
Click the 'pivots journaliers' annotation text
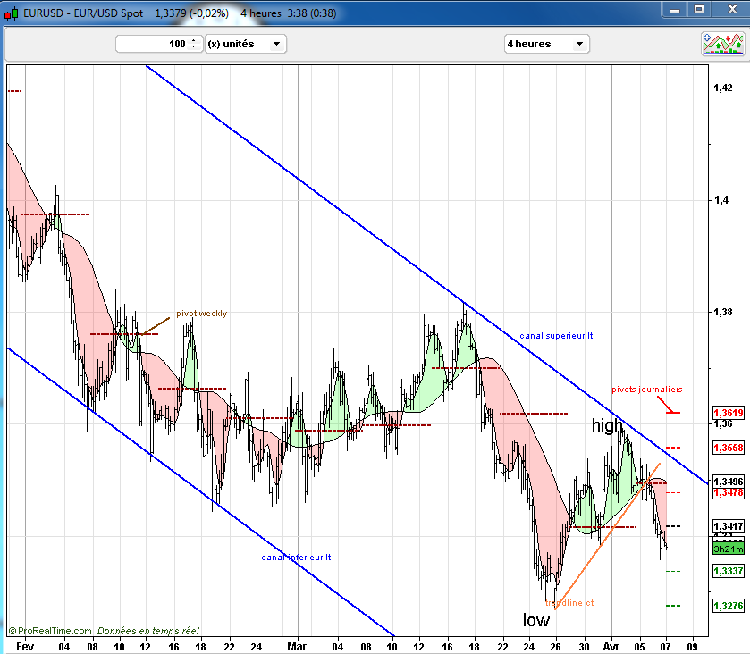point(647,389)
